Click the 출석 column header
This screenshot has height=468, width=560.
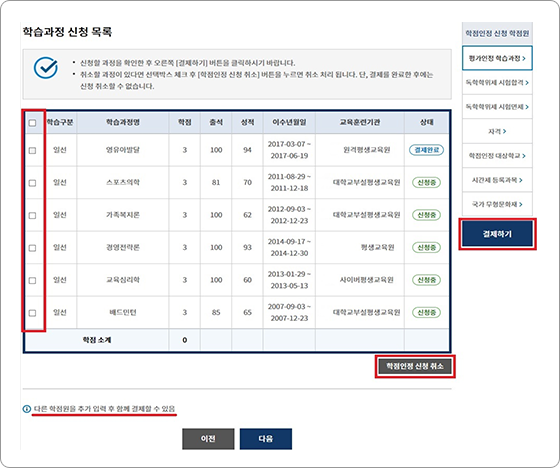pos(216,122)
